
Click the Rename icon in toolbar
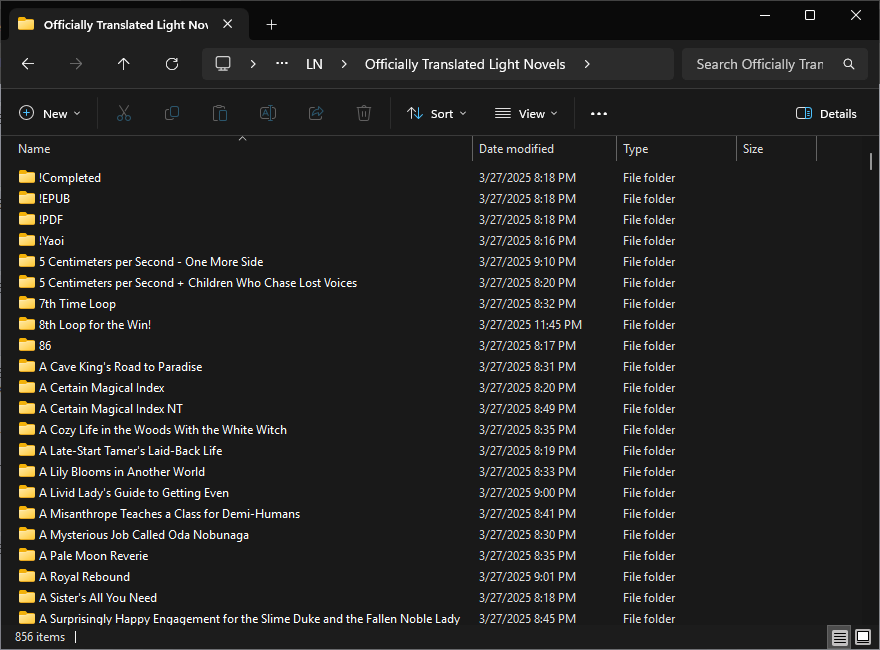coord(268,114)
